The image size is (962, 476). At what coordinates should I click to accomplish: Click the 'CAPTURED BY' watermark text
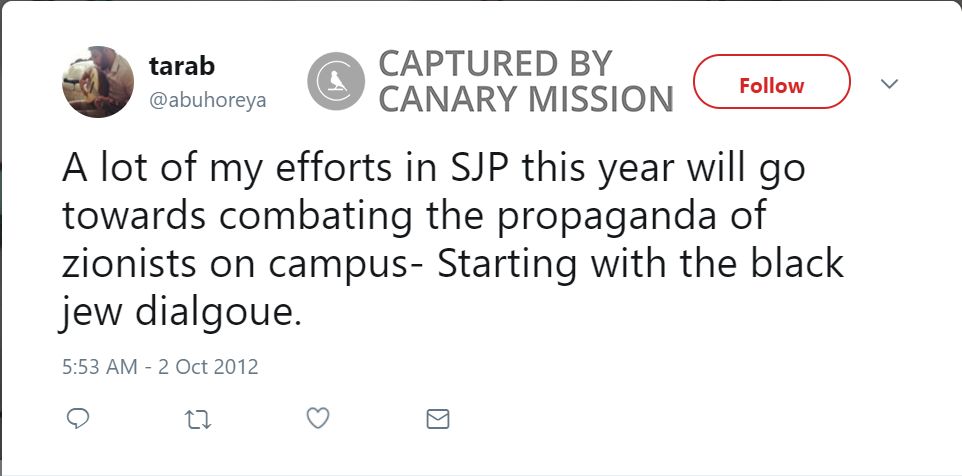[x=495, y=65]
